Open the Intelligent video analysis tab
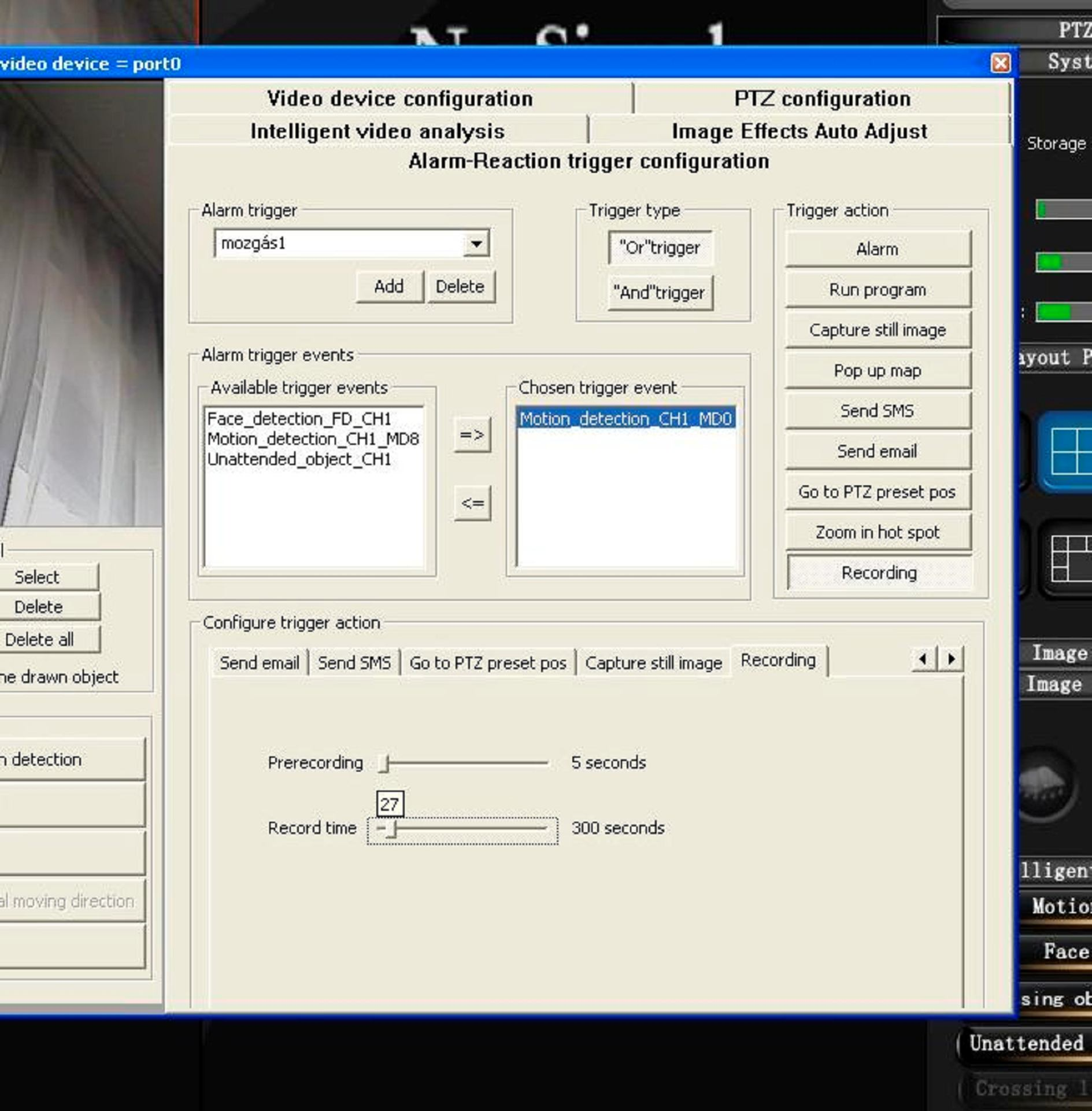The width and height of the screenshot is (1092, 1111). pos(377,131)
